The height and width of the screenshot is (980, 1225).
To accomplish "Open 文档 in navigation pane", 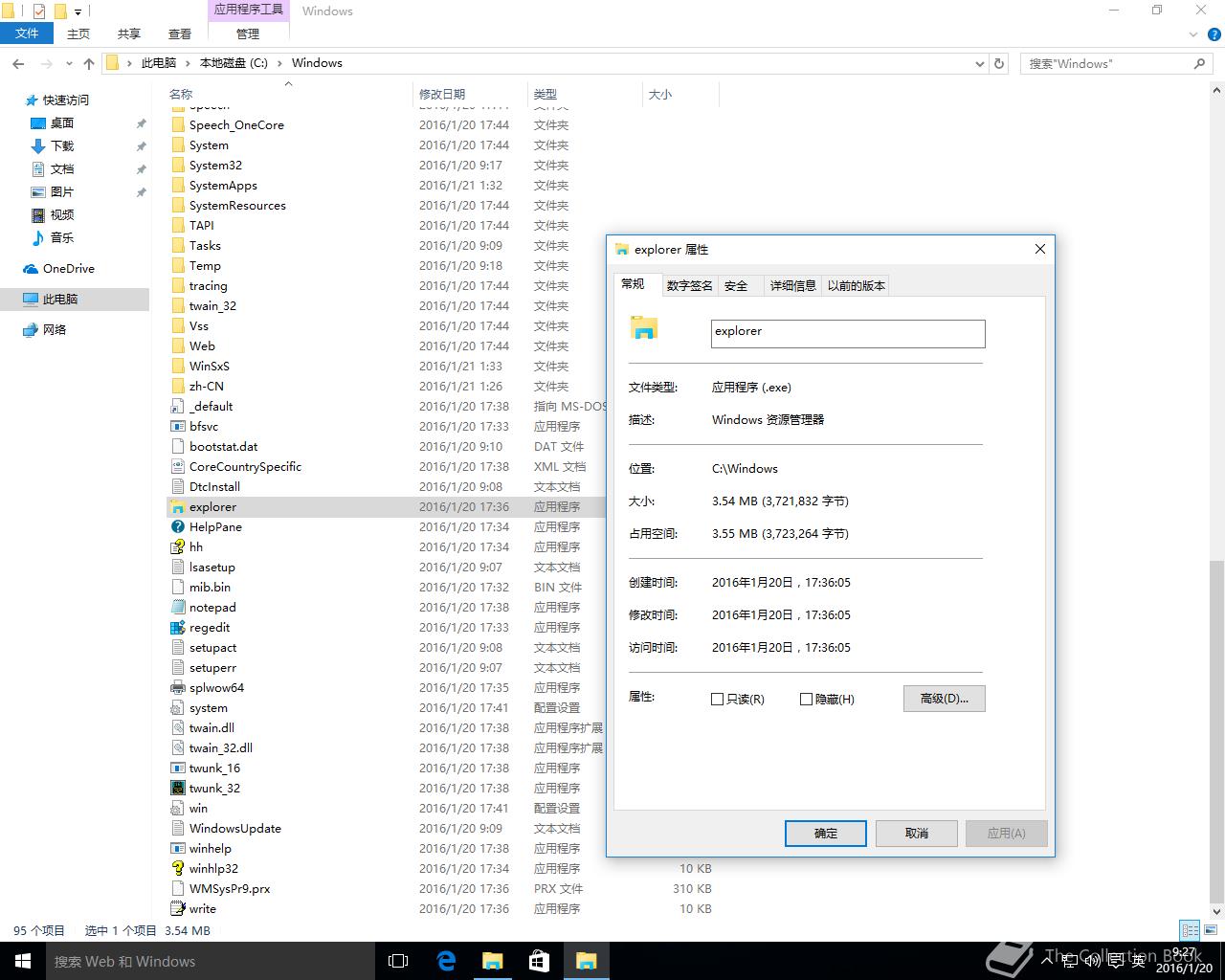I will 62,168.
